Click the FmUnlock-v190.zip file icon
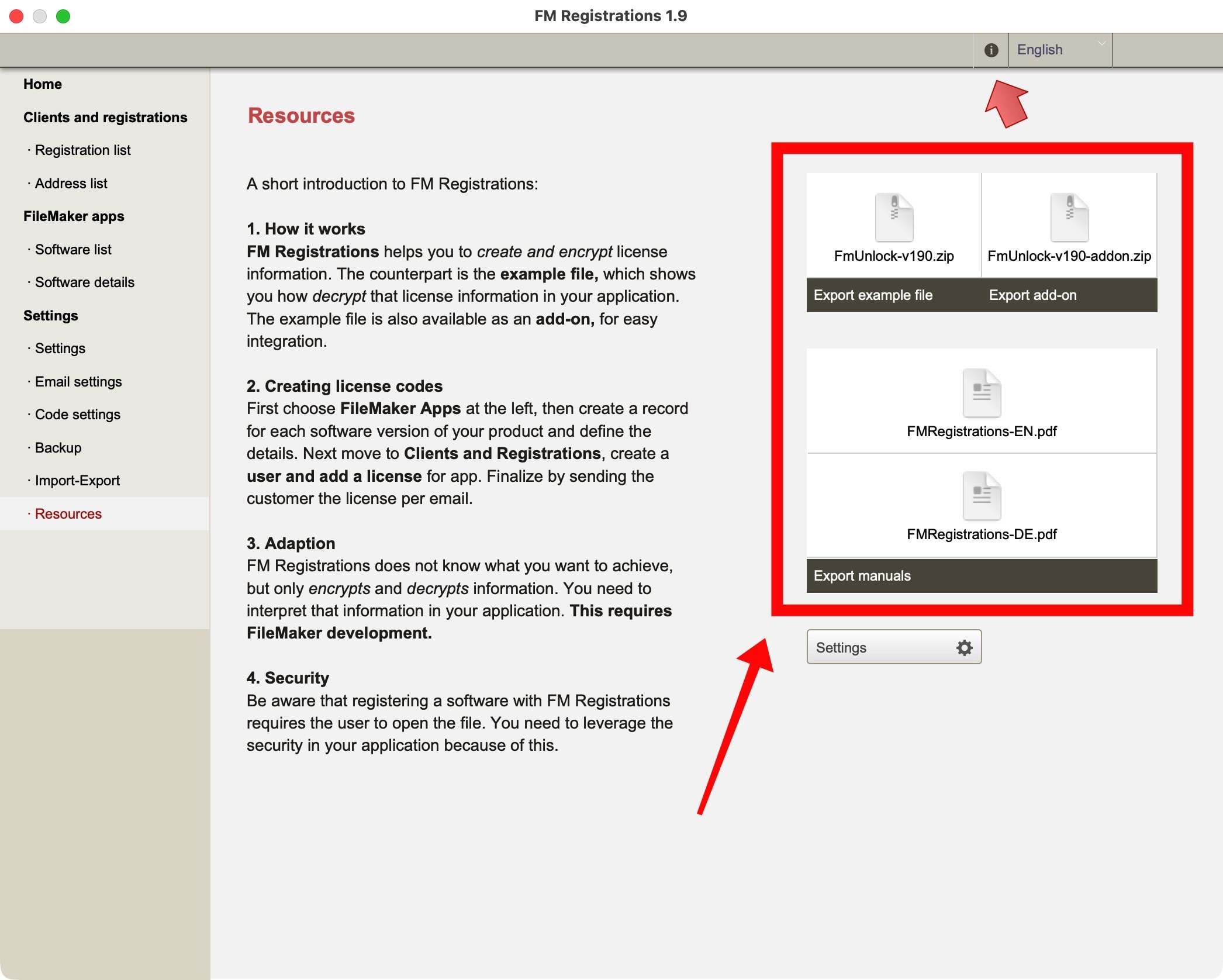The height and width of the screenshot is (980, 1223). click(894, 218)
